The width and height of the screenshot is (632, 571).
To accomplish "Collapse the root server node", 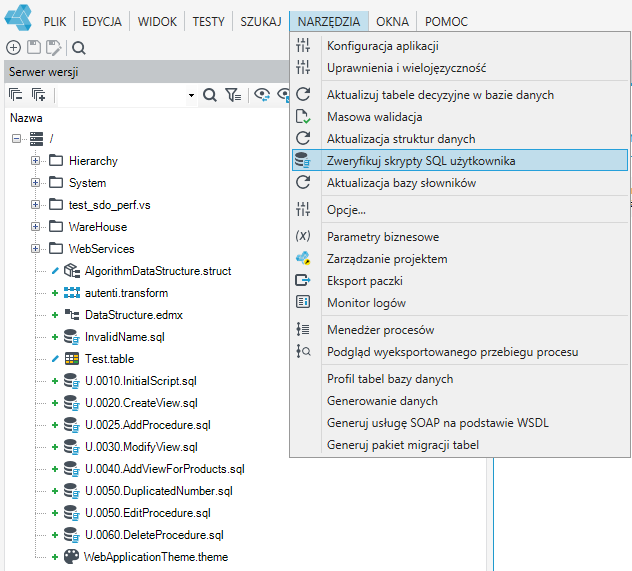I will (16, 139).
